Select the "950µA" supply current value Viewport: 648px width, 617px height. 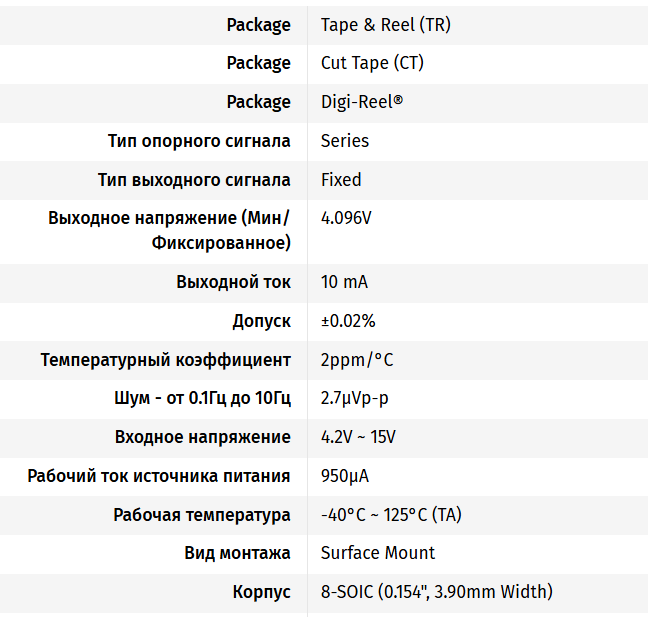tap(345, 476)
